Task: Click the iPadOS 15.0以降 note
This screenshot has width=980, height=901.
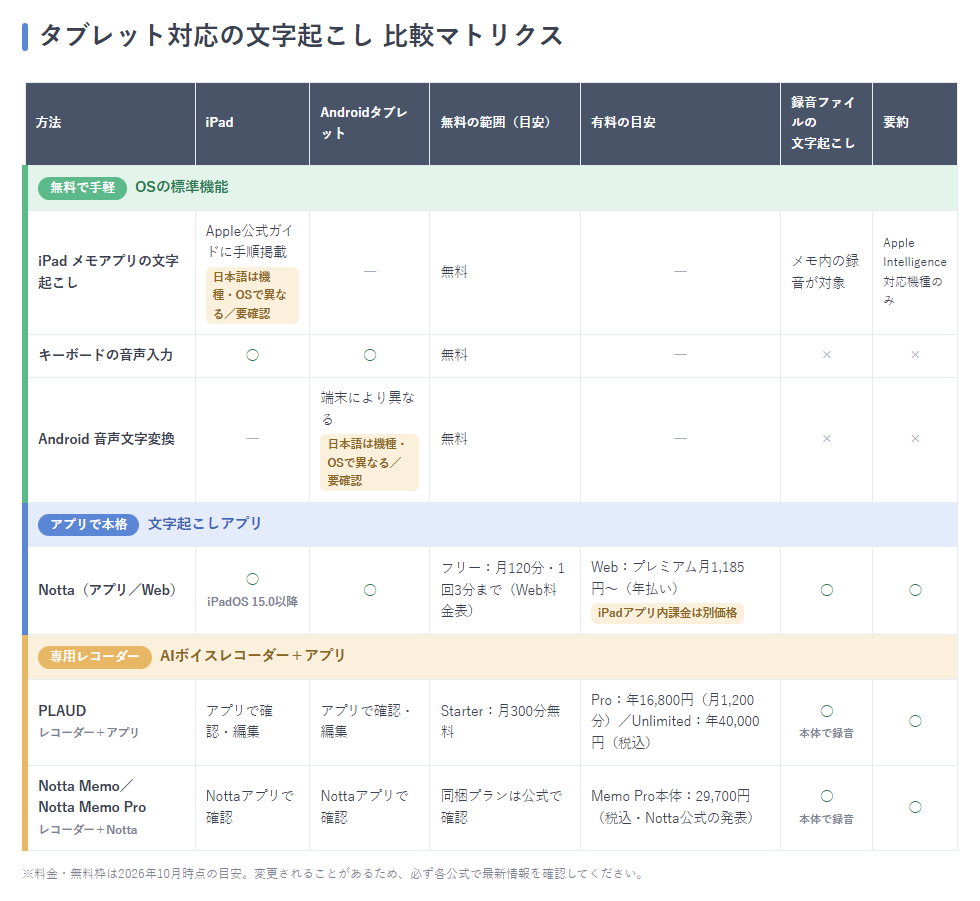Action: [252, 602]
